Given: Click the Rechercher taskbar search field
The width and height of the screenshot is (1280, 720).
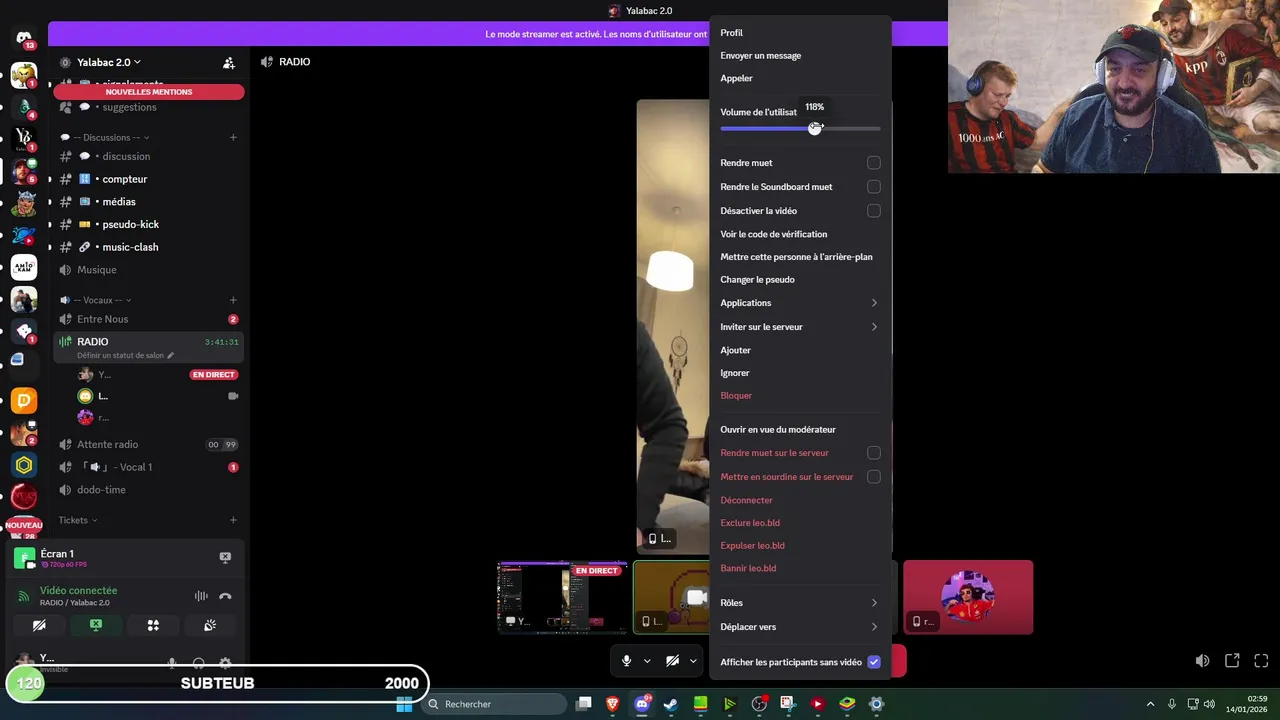Looking at the screenshot, I should pos(495,704).
